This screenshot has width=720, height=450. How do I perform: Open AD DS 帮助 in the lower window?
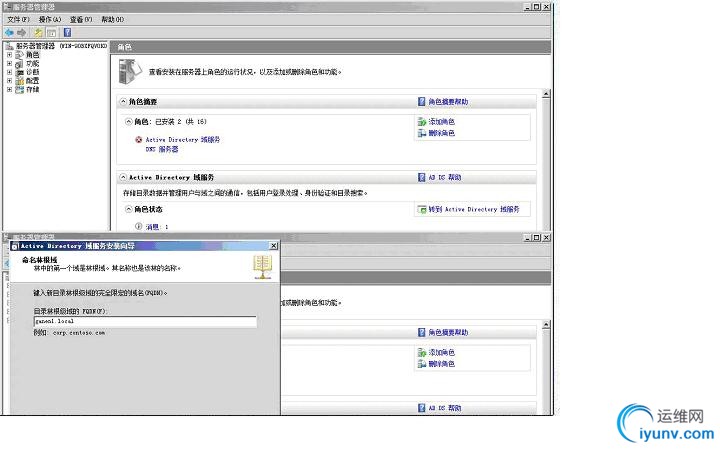pos(444,408)
